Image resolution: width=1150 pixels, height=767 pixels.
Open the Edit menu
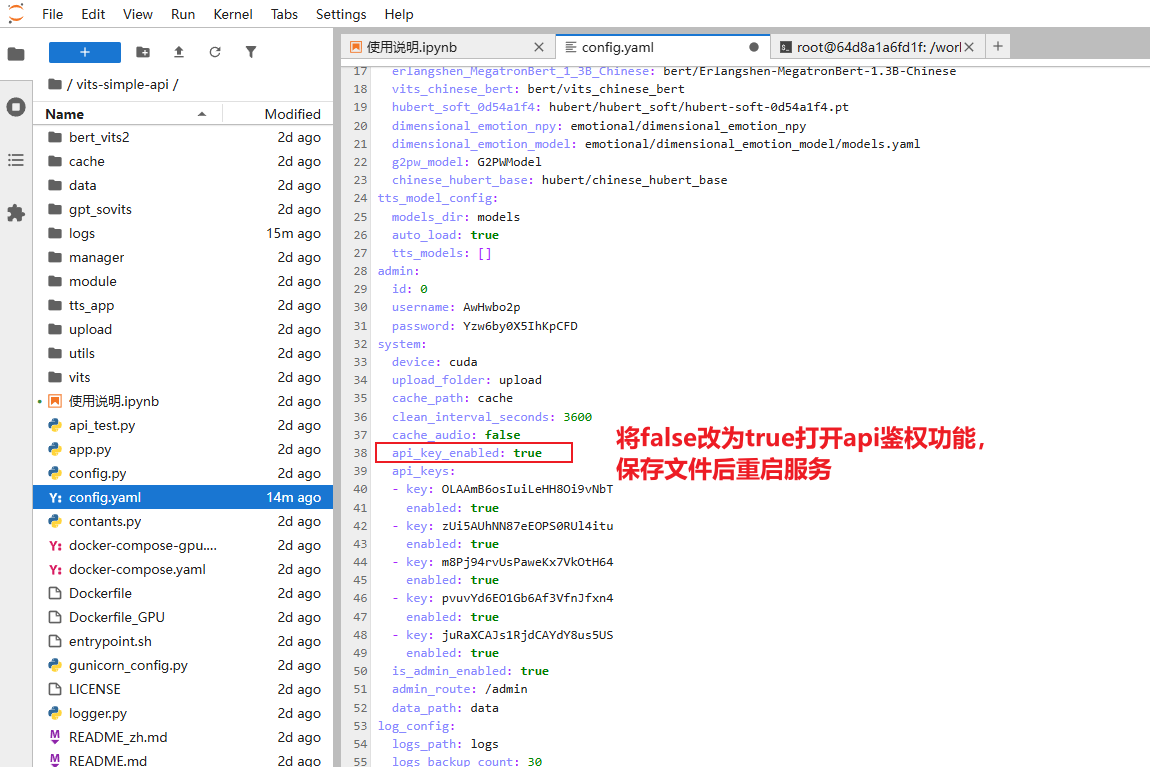click(93, 14)
